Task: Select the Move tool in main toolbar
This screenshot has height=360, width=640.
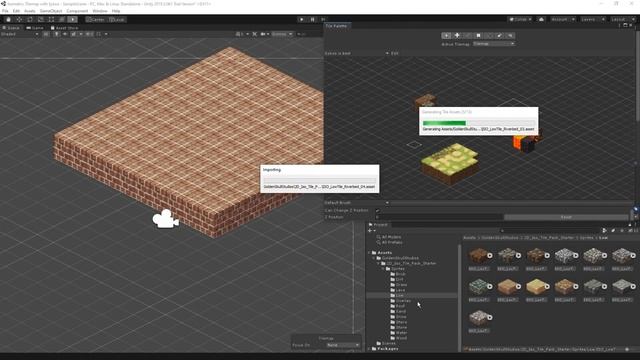Action: (19, 19)
